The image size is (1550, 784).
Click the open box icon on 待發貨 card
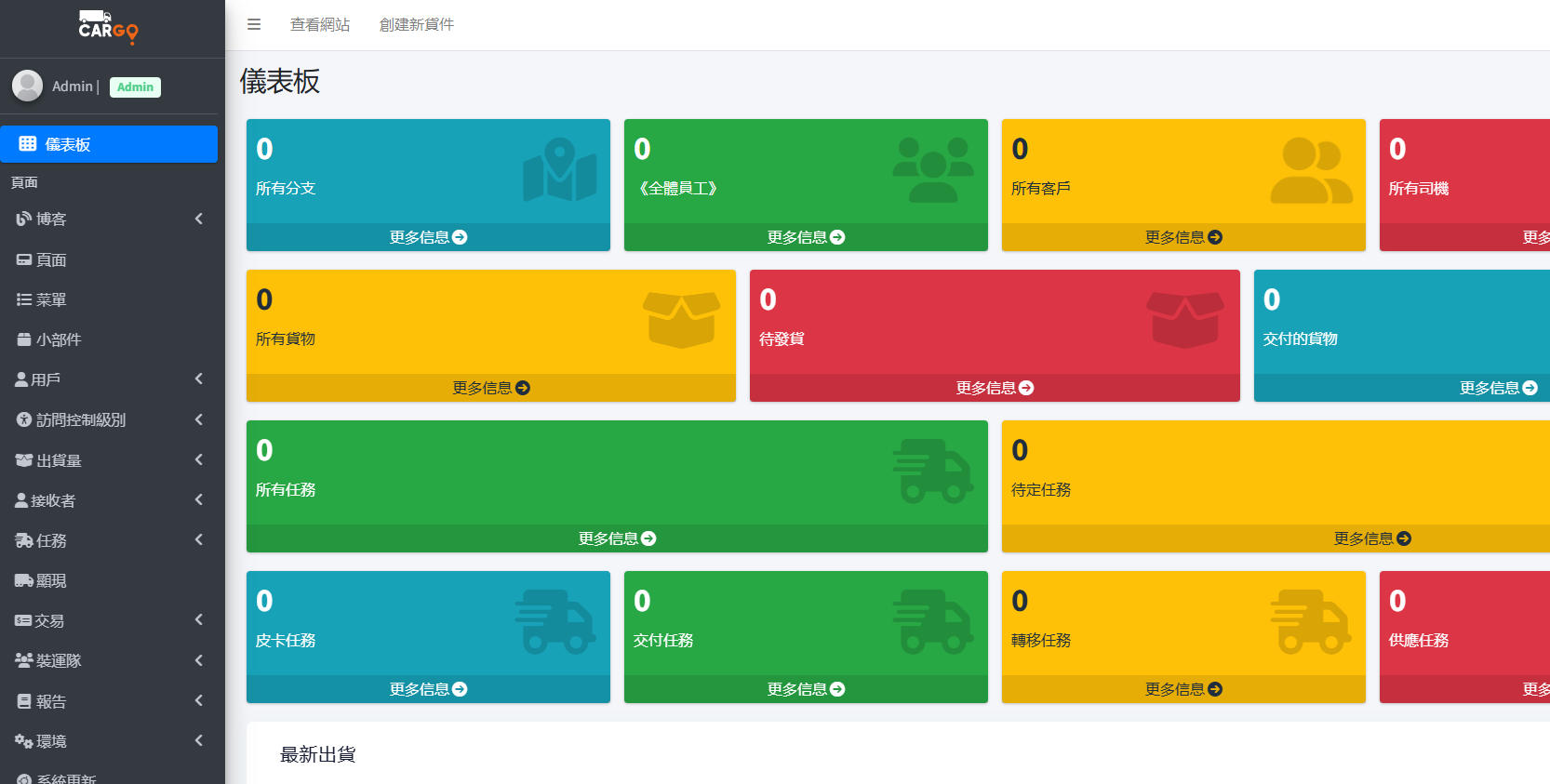click(1185, 320)
